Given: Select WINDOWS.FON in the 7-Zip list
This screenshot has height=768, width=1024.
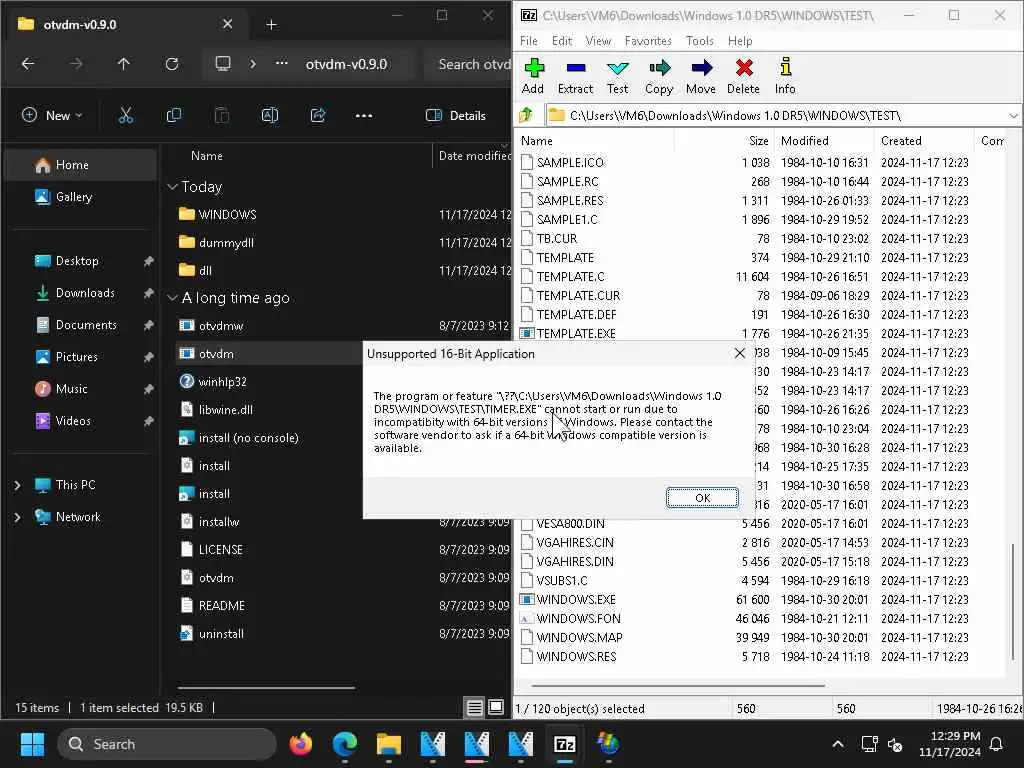Looking at the screenshot, I should click(579, 618).
